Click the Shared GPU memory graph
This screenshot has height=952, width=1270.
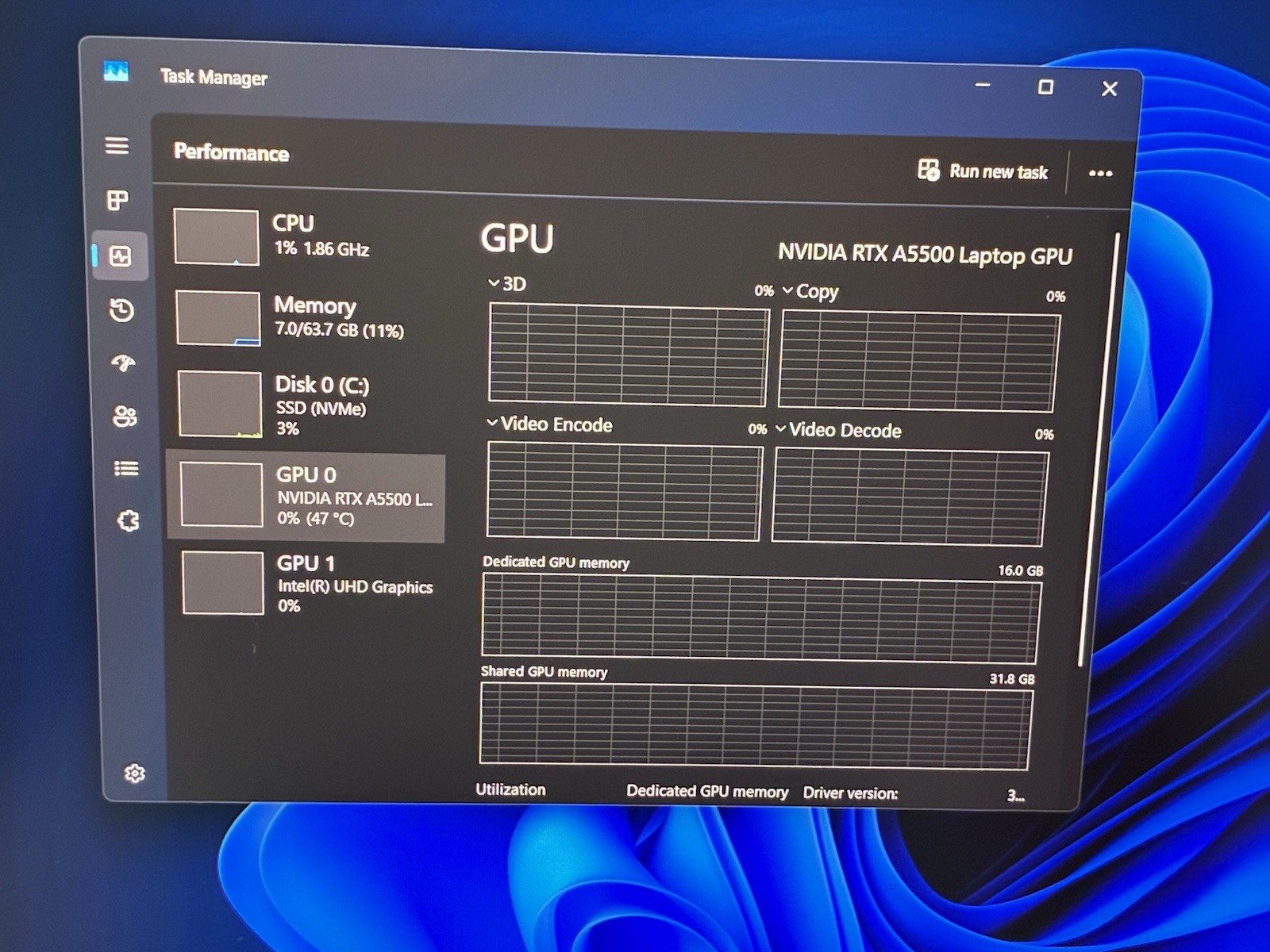756,727
